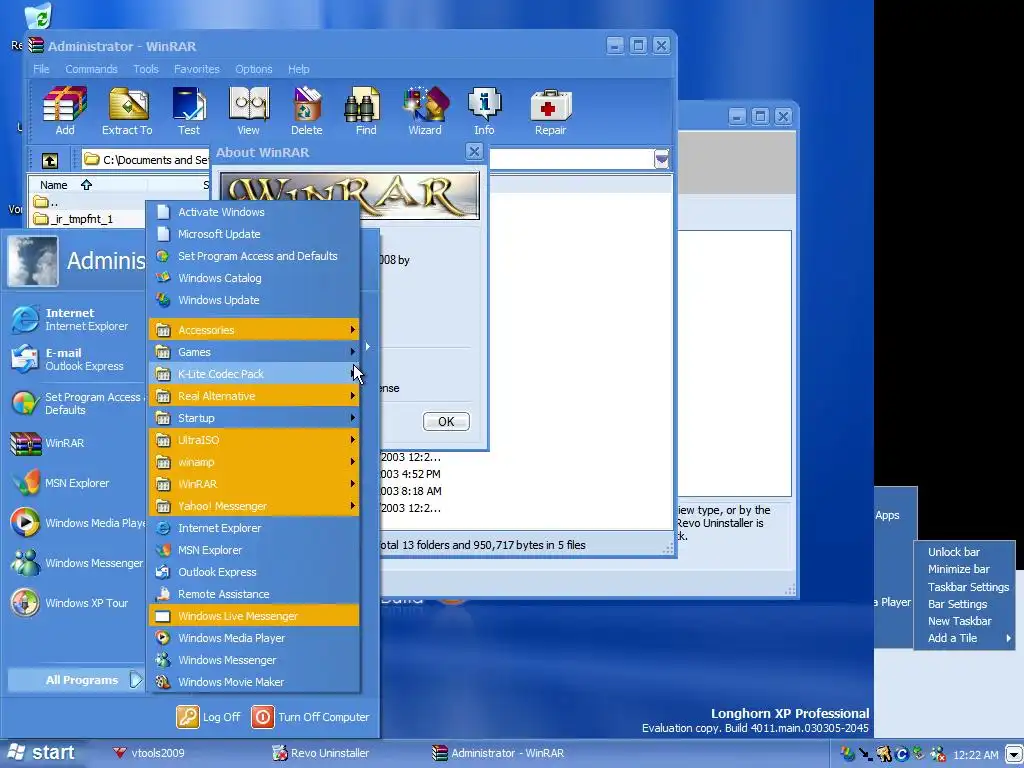Open the WinRAR address bar dropdown
The width and height of the screenshot is (1024, 768).
[662, 159]
